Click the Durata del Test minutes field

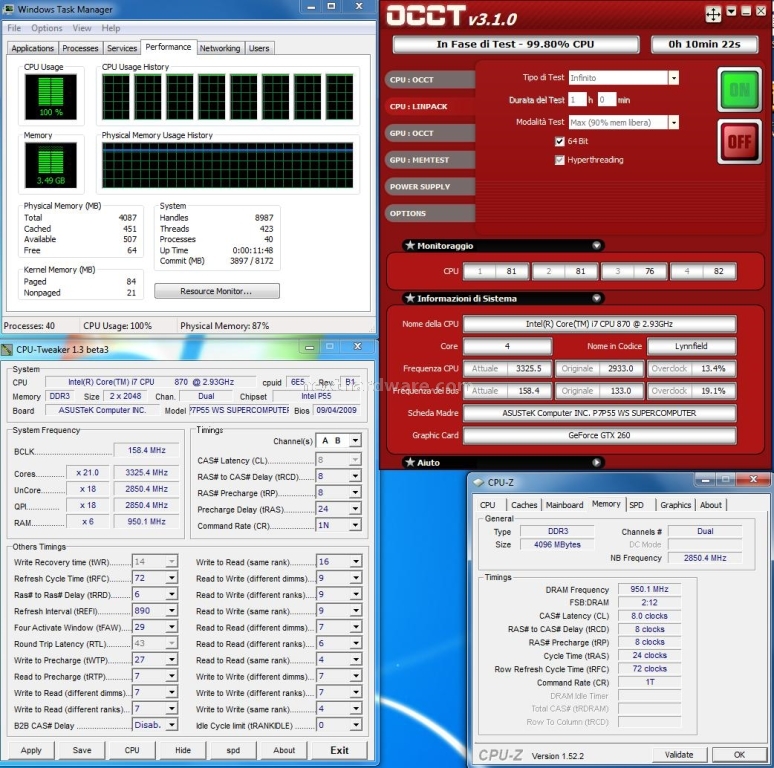[607, 100]
